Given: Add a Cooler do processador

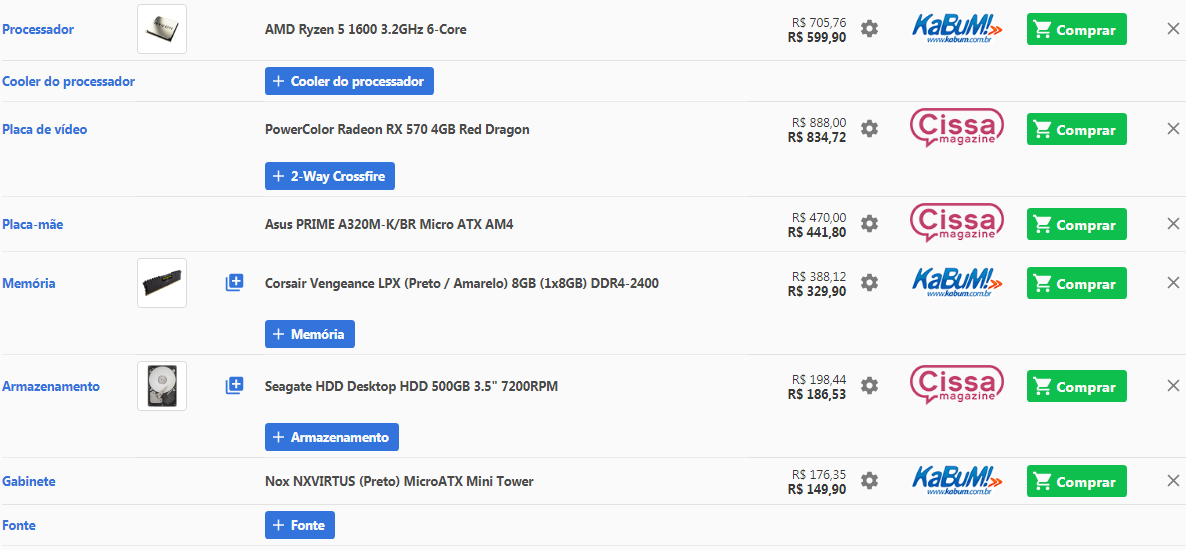Looking at the screenshot, I should [349, 81].
